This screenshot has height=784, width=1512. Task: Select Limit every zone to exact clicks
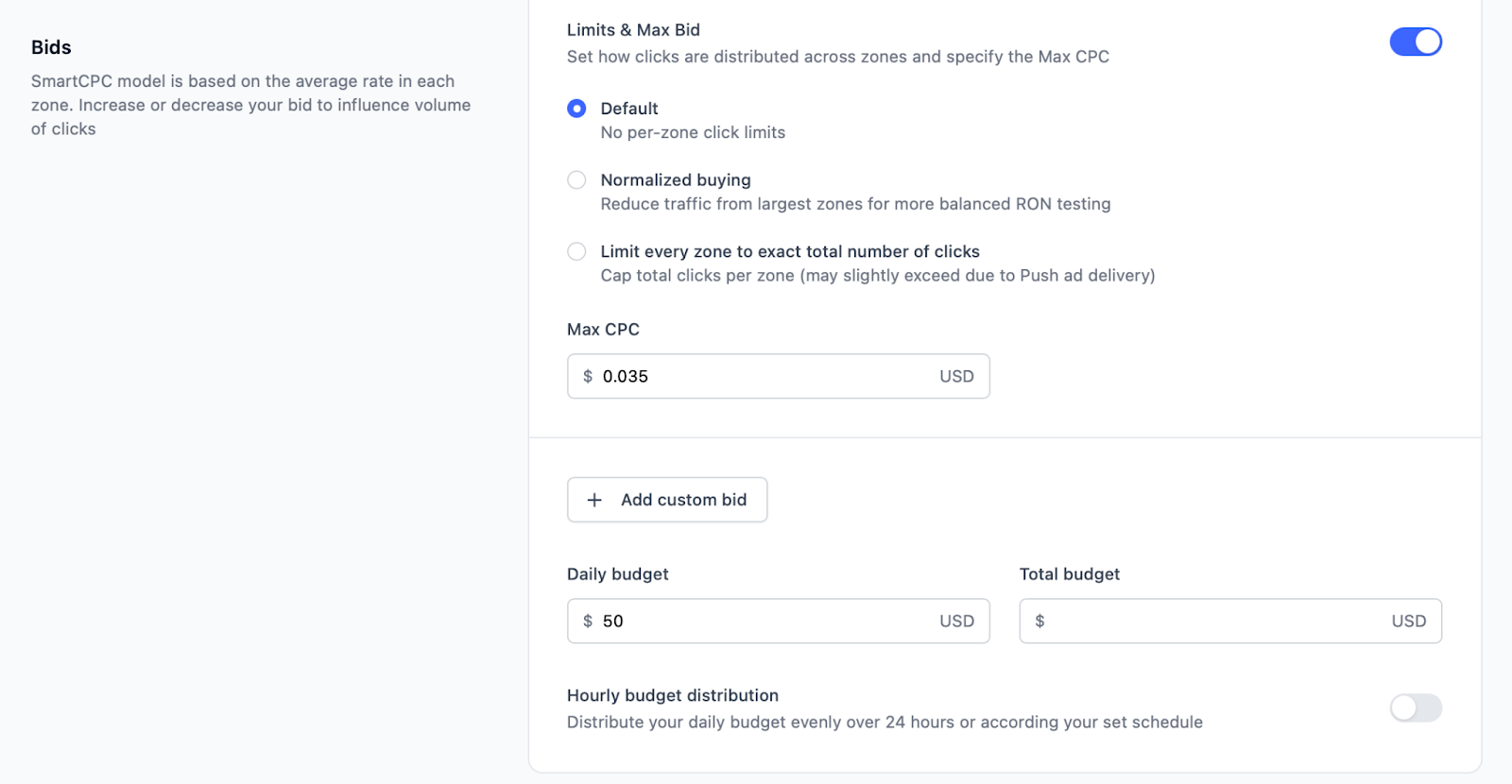576,251
